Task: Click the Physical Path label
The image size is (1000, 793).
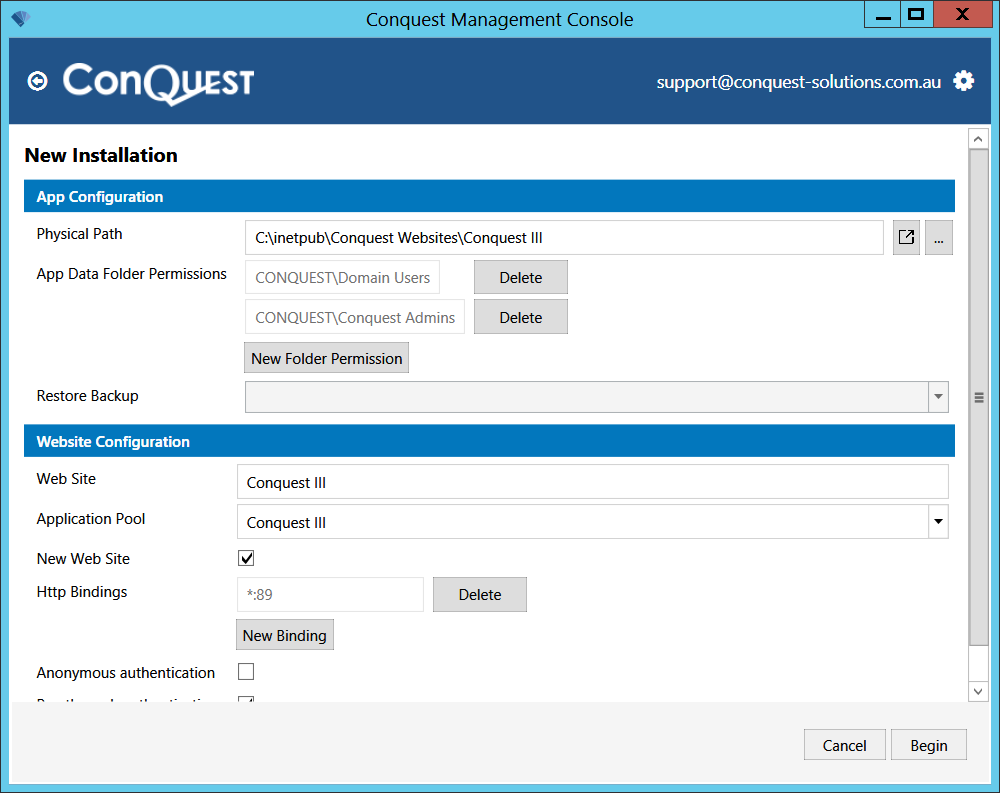Action: (79, 233)
